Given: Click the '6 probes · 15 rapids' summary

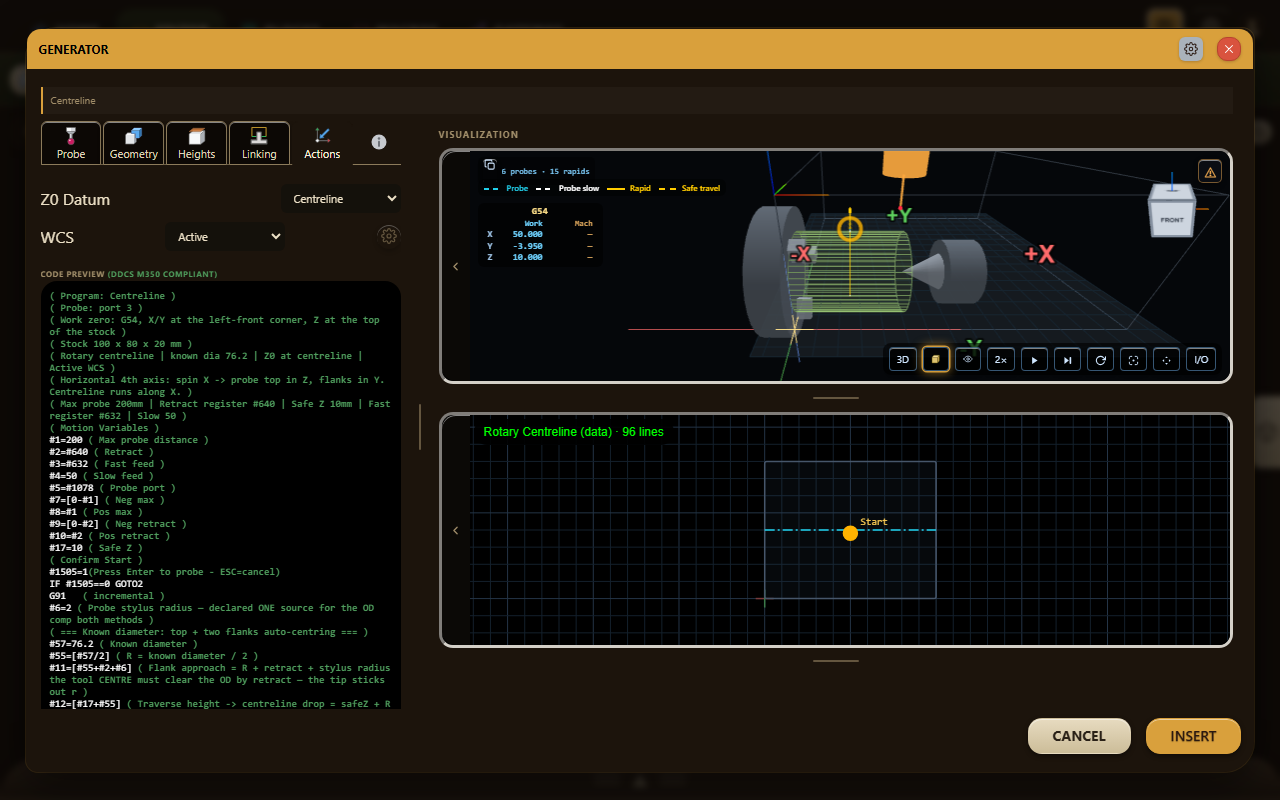Looking at the screenshot, I should [546, 171].
